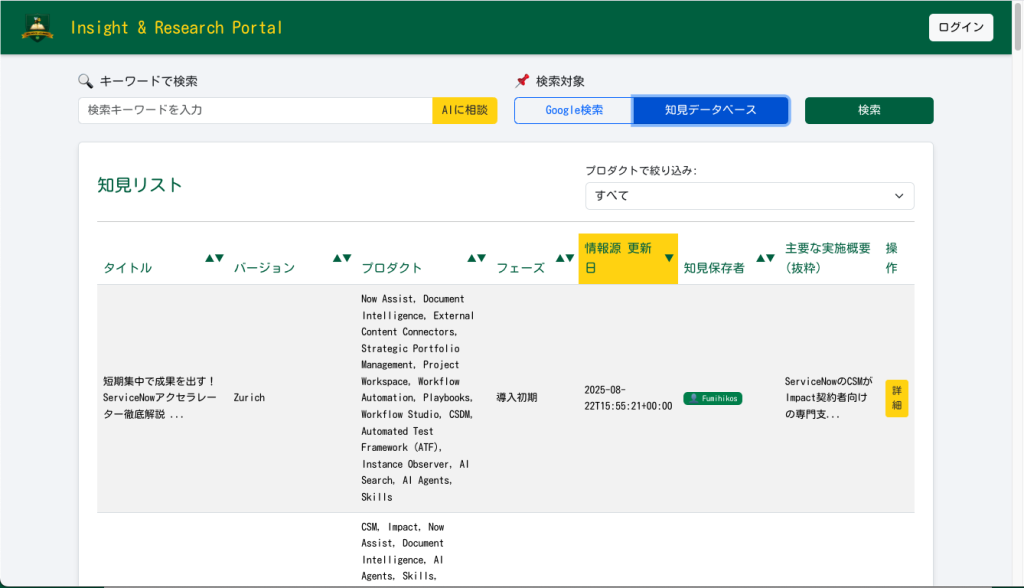Open the プロダクトで絞り込み dropdown
1024x588 pixels.
pos(749,196)
